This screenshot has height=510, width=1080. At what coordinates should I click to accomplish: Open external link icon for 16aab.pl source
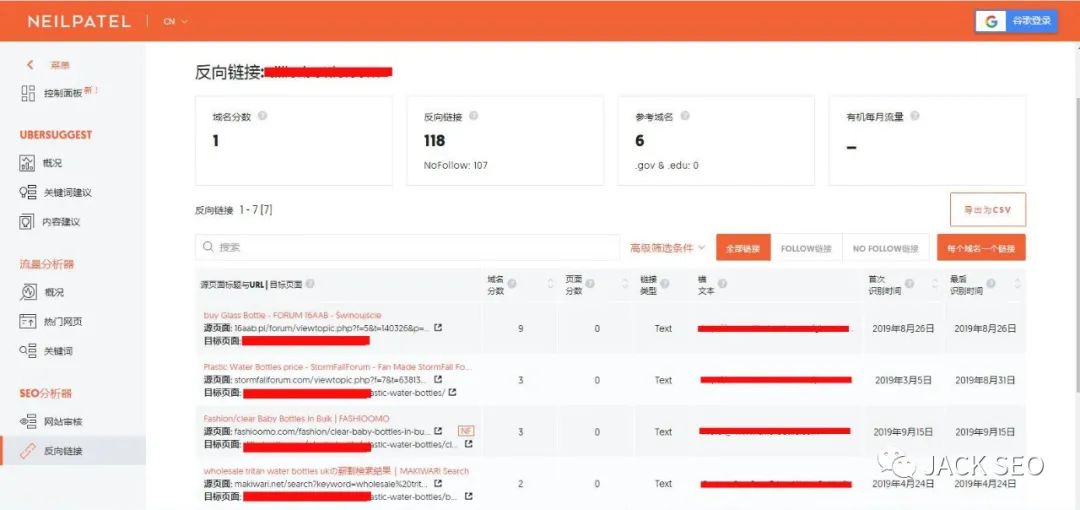point(438,327)
